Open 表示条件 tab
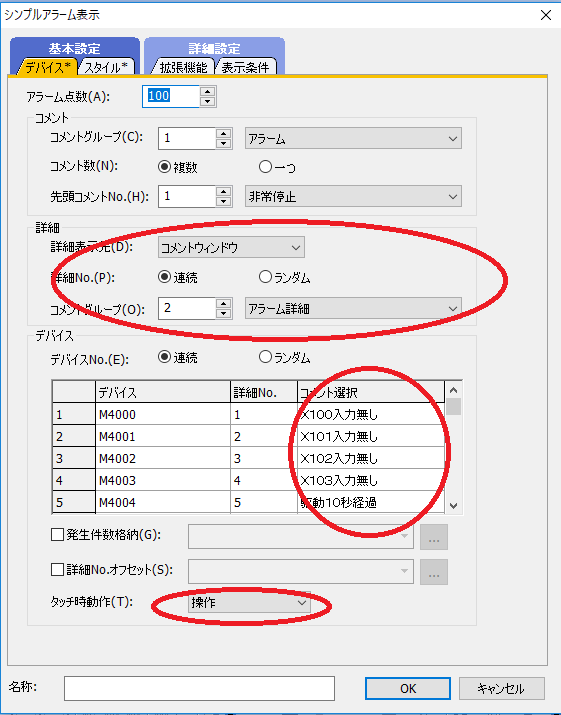 [245, 67]
